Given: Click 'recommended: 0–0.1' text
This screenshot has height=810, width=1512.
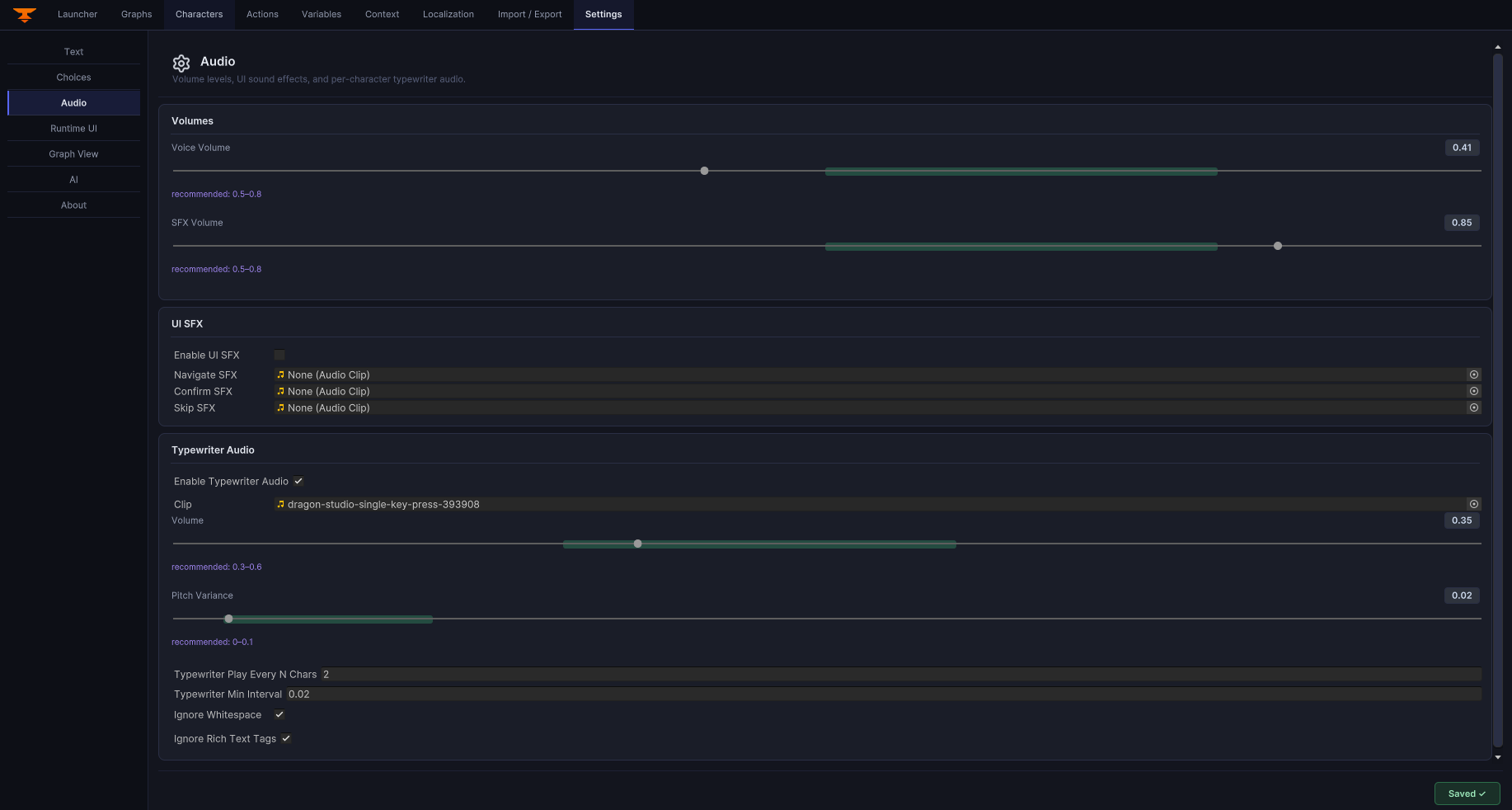Looking at the screenshot, I should (212, 643).
